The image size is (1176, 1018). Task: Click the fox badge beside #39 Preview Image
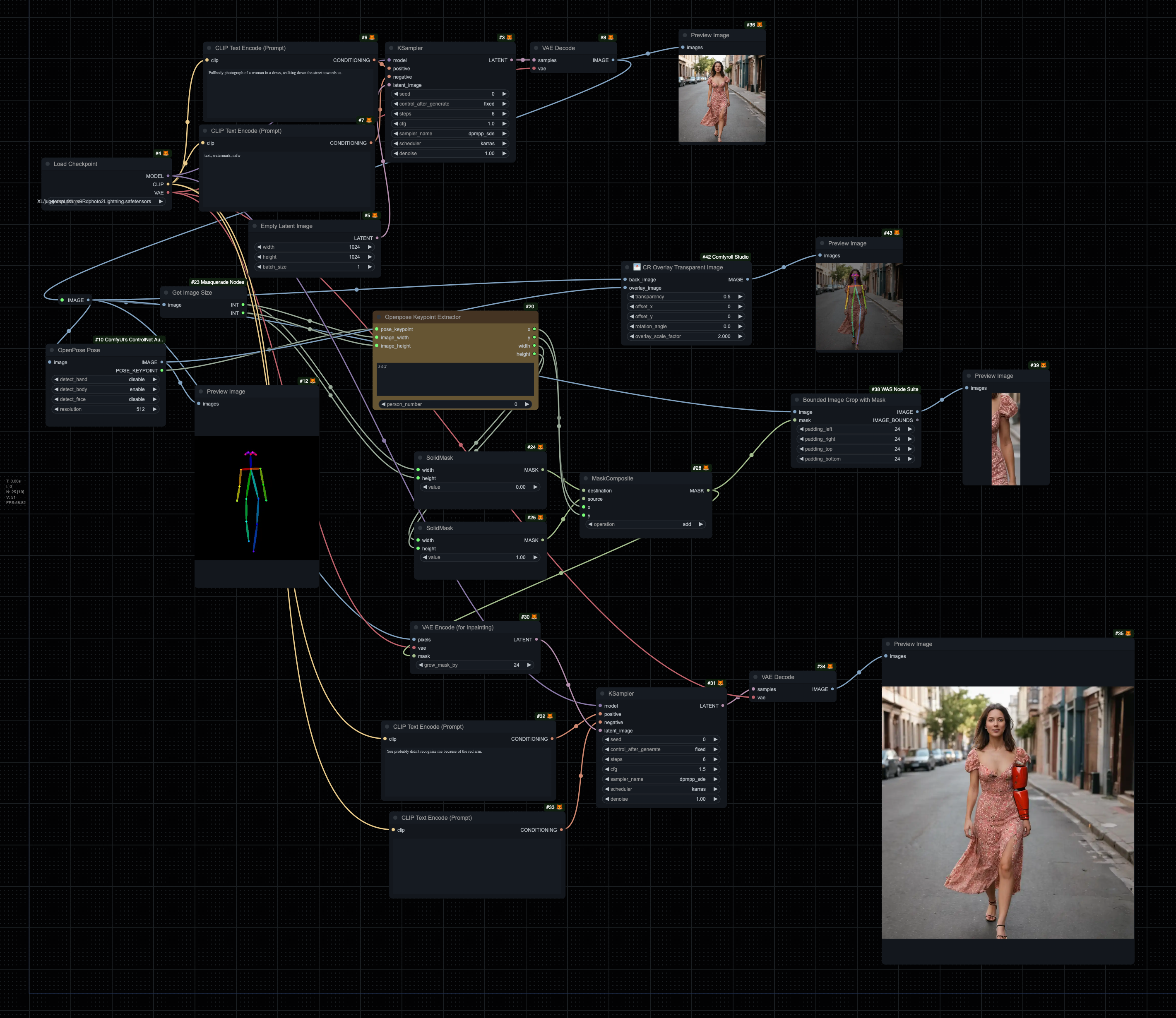[x=1044, y=365]
